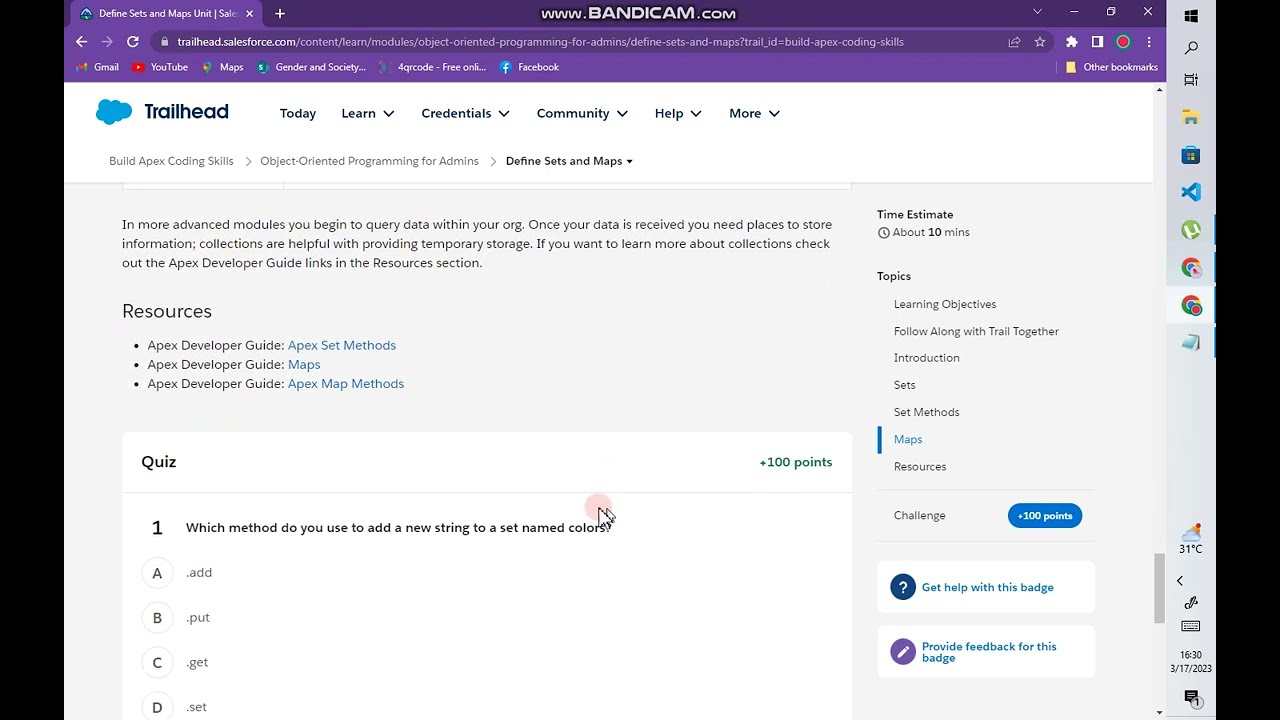This screenshot has width=1280, height=720.
Task: Expand the Help menu
Action: pos(678,113)
